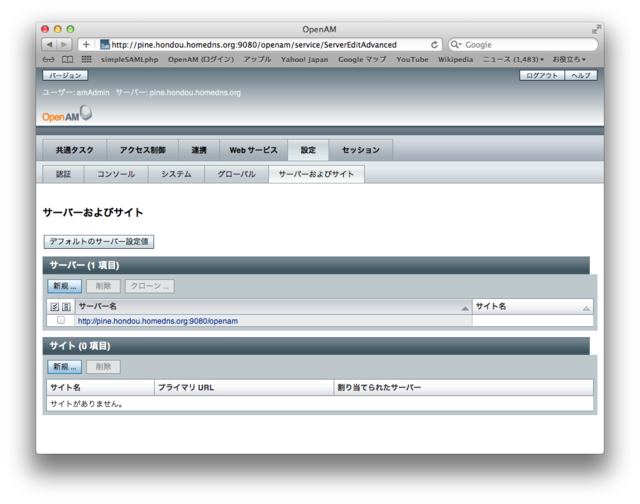The width and height of the screenshot is (640, 504).
Task: Check the pine.hondou.homedns.org server row checkbox
Action: coord(61,321)
